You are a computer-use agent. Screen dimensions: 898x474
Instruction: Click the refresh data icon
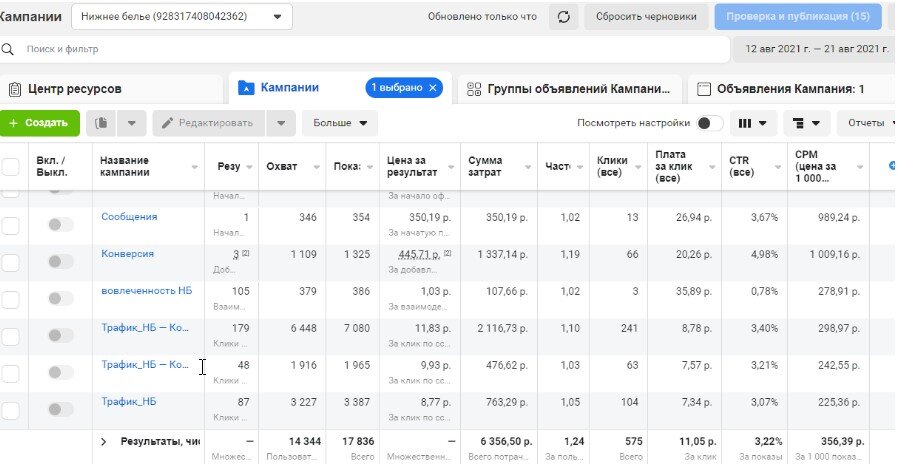(564, 17)
